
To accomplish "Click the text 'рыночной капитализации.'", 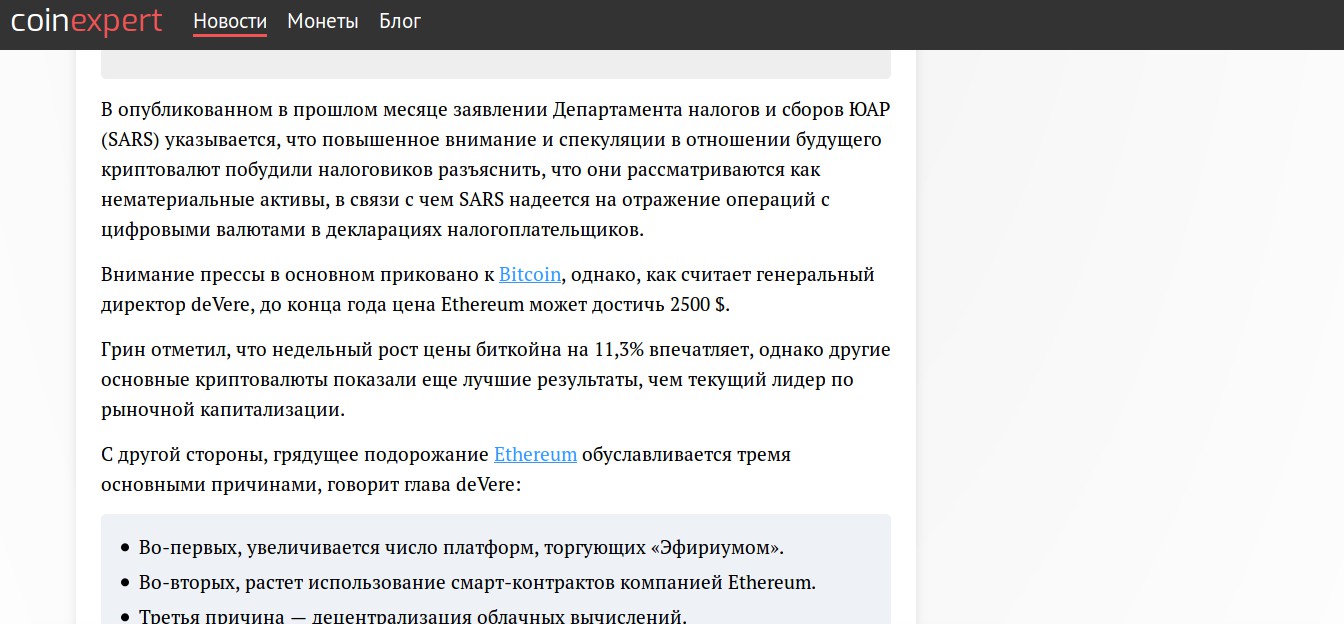I will pyautogui.click(x=223, y=410).
